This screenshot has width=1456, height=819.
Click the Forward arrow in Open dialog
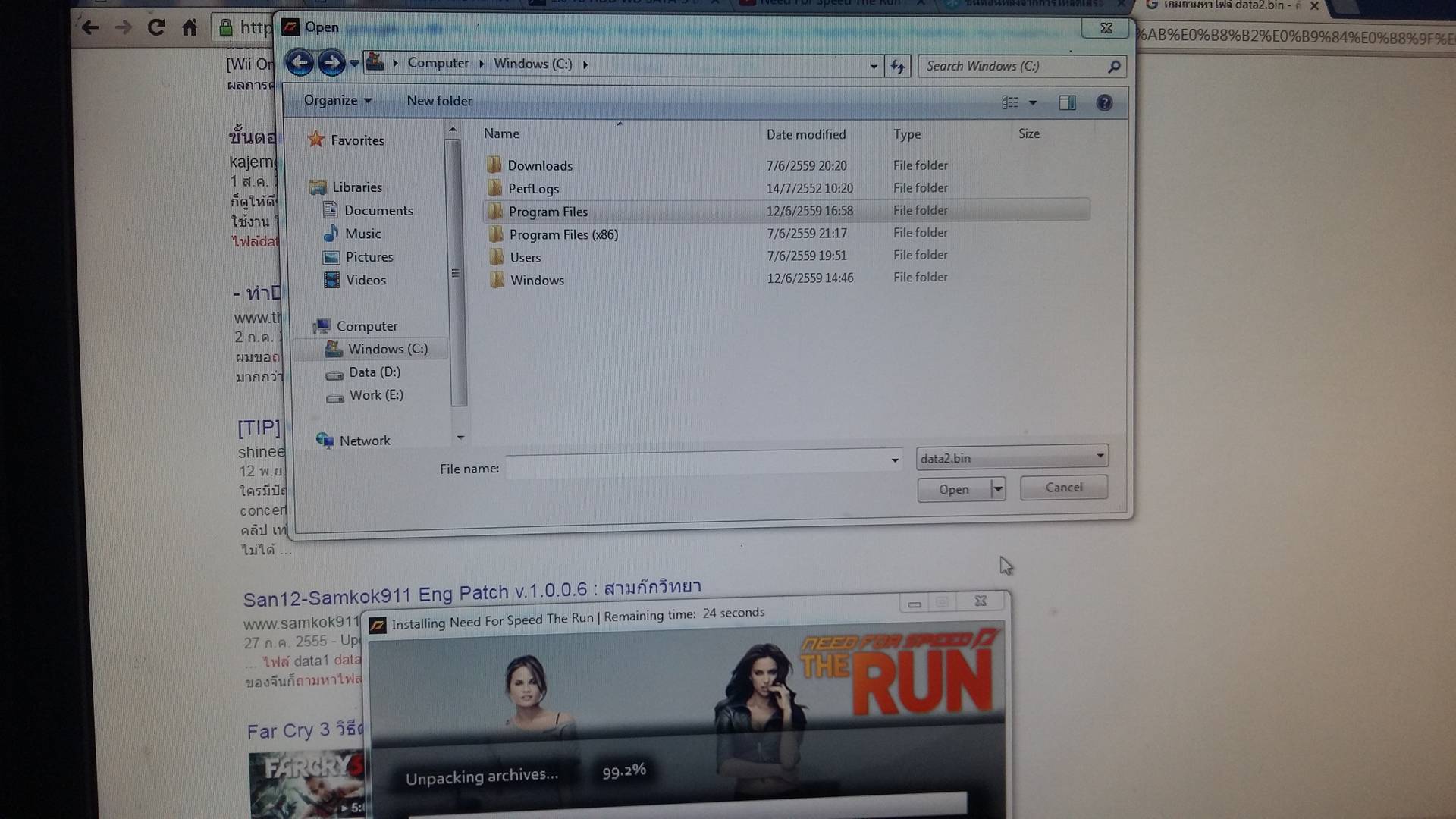click(332, 63)
